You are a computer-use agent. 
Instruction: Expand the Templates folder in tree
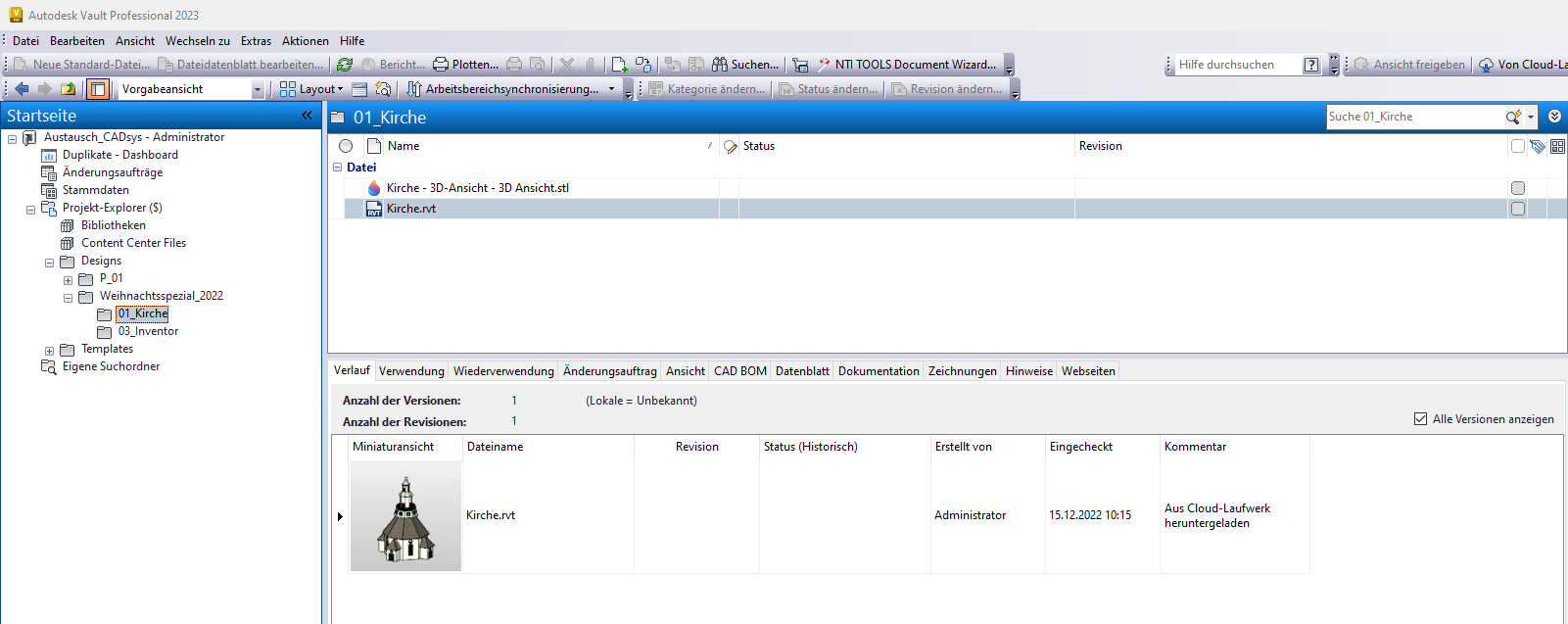pos(49,350)
